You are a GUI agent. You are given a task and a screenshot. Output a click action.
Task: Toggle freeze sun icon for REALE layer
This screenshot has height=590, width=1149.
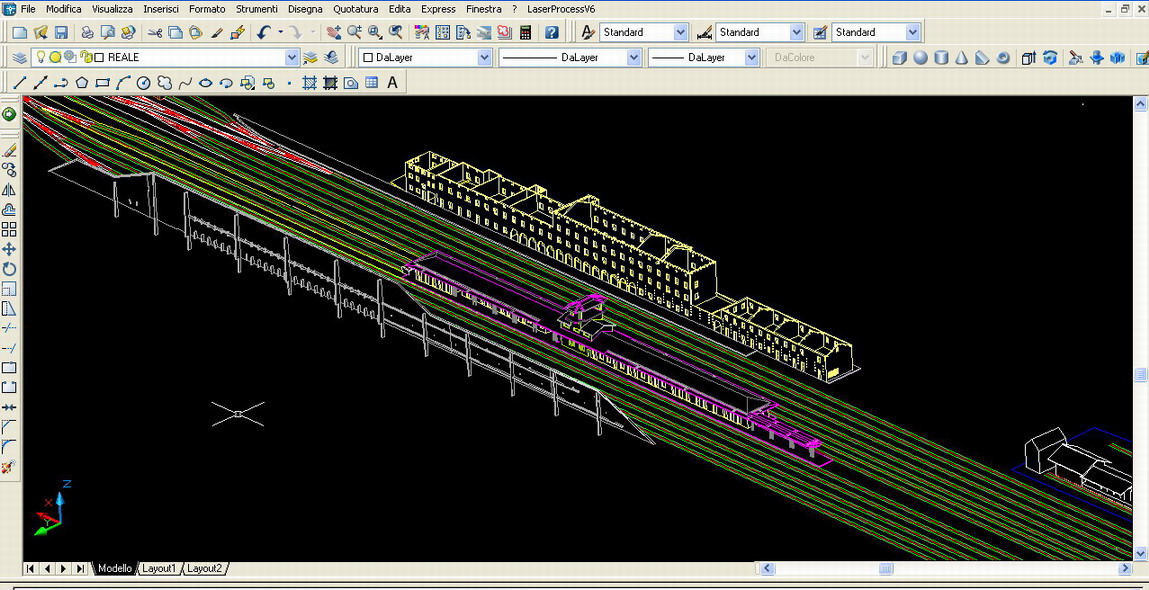point(56,58)
